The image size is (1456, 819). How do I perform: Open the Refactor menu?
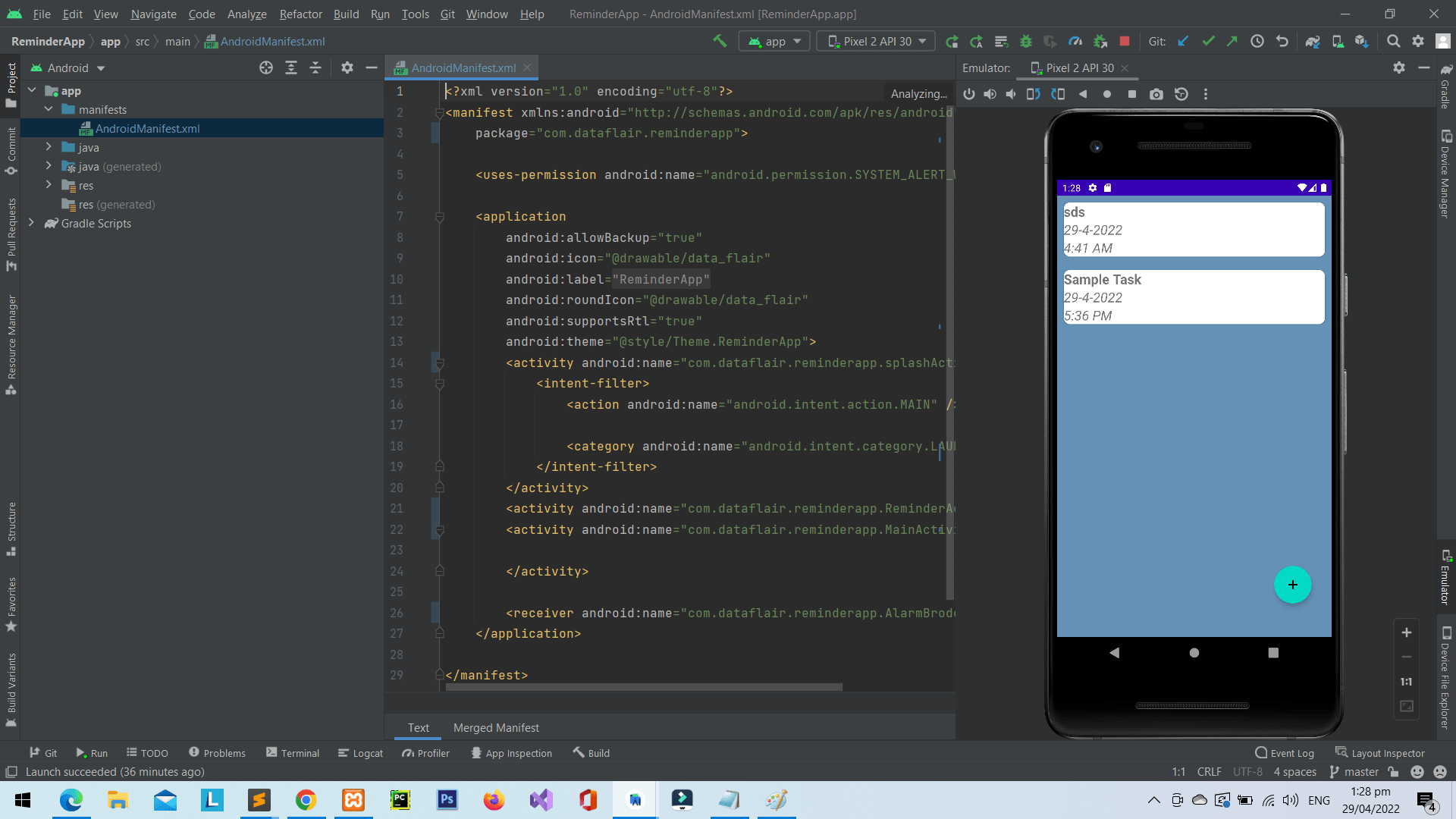[300, 14]
